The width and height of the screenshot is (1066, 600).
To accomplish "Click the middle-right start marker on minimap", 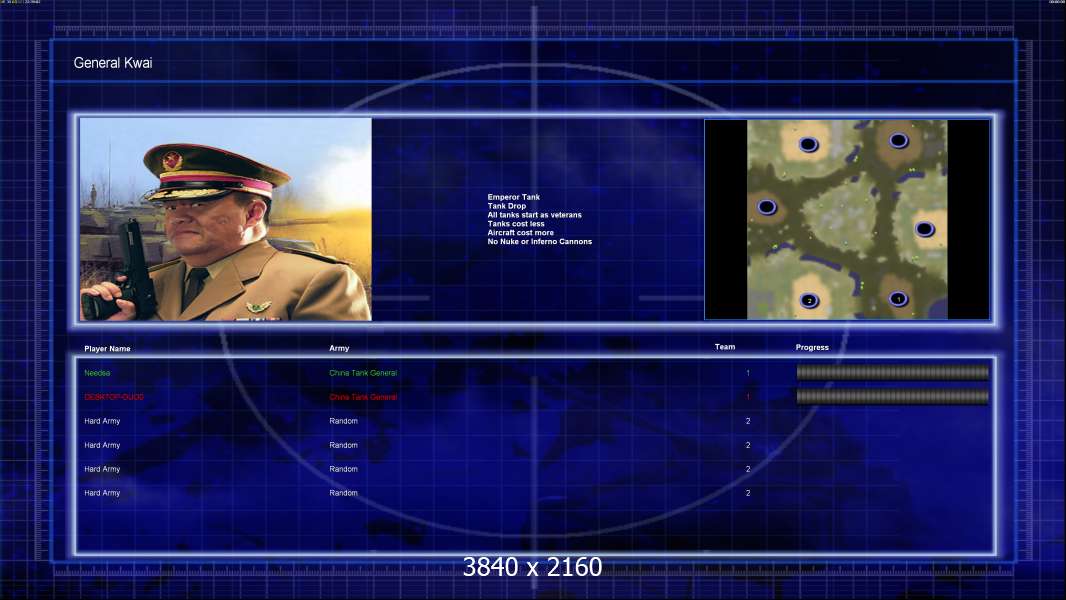I will click(925, 229).
